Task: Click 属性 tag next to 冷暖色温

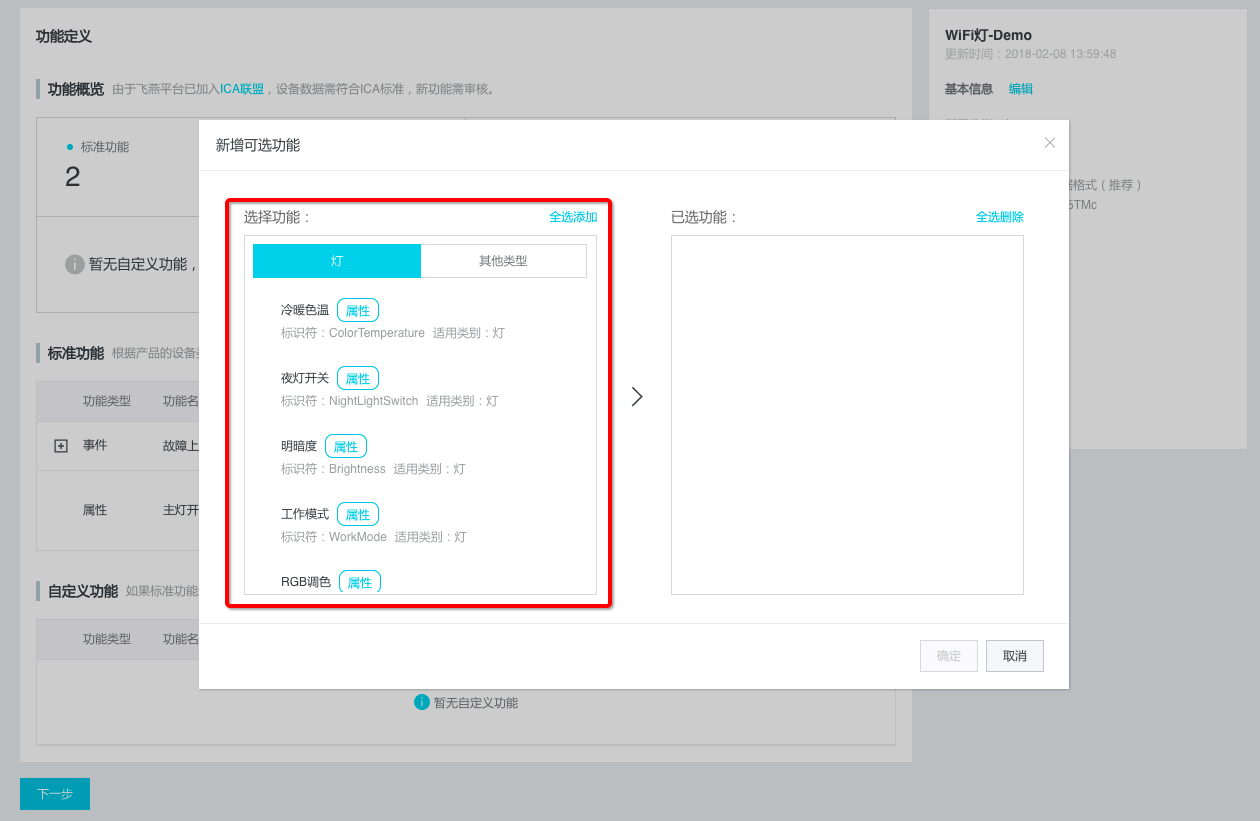Action: (358, 311)
